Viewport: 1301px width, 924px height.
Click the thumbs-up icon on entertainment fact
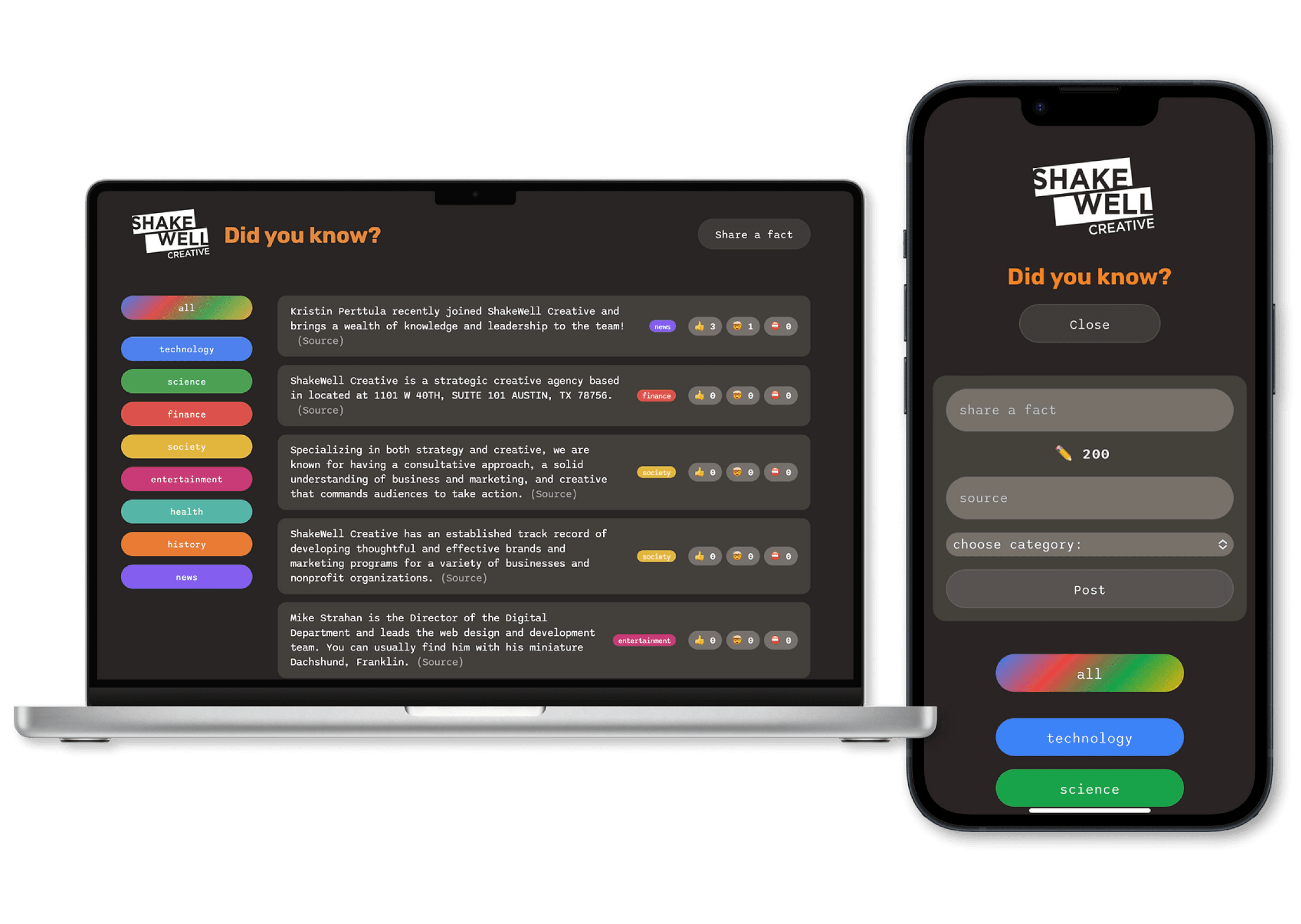coord(700,640)
